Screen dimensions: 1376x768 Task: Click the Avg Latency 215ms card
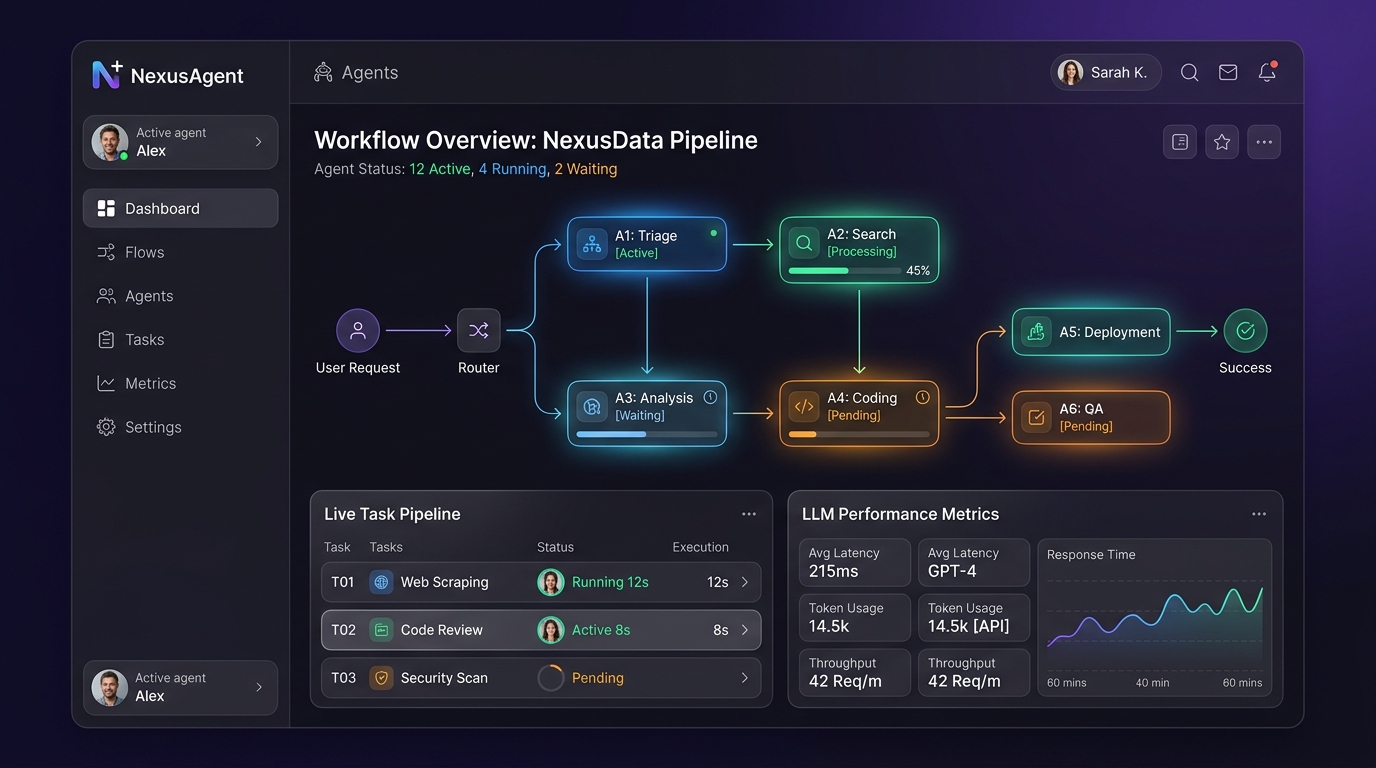tap(855, 562)
